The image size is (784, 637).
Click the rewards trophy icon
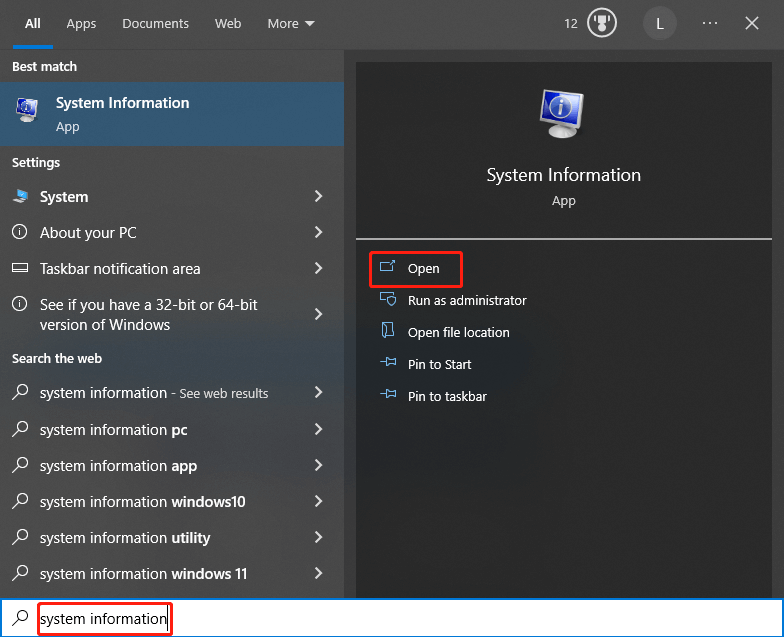pos(602,23)
